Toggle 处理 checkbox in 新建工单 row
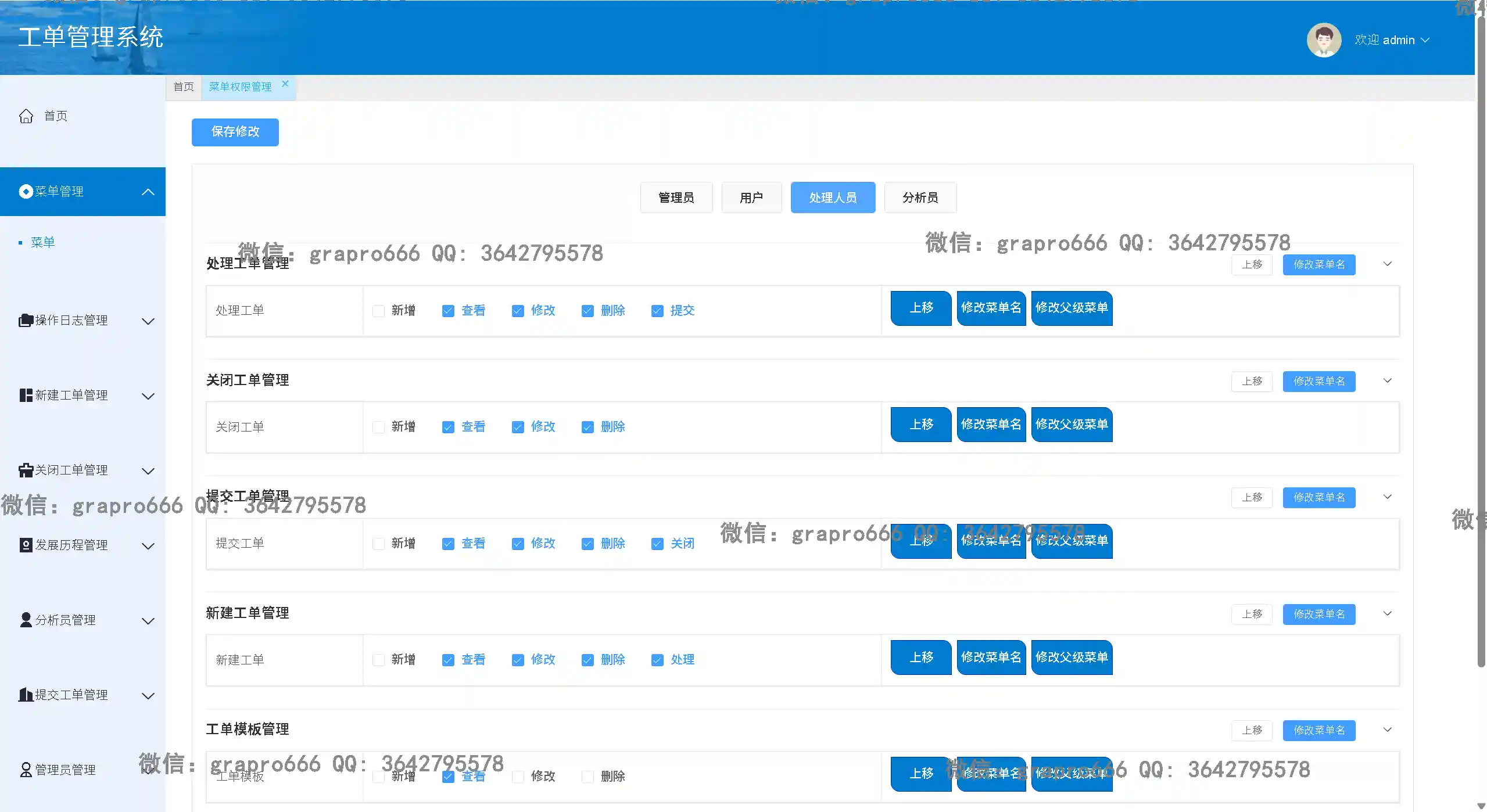1487x812 pixels. click(657, 660)
